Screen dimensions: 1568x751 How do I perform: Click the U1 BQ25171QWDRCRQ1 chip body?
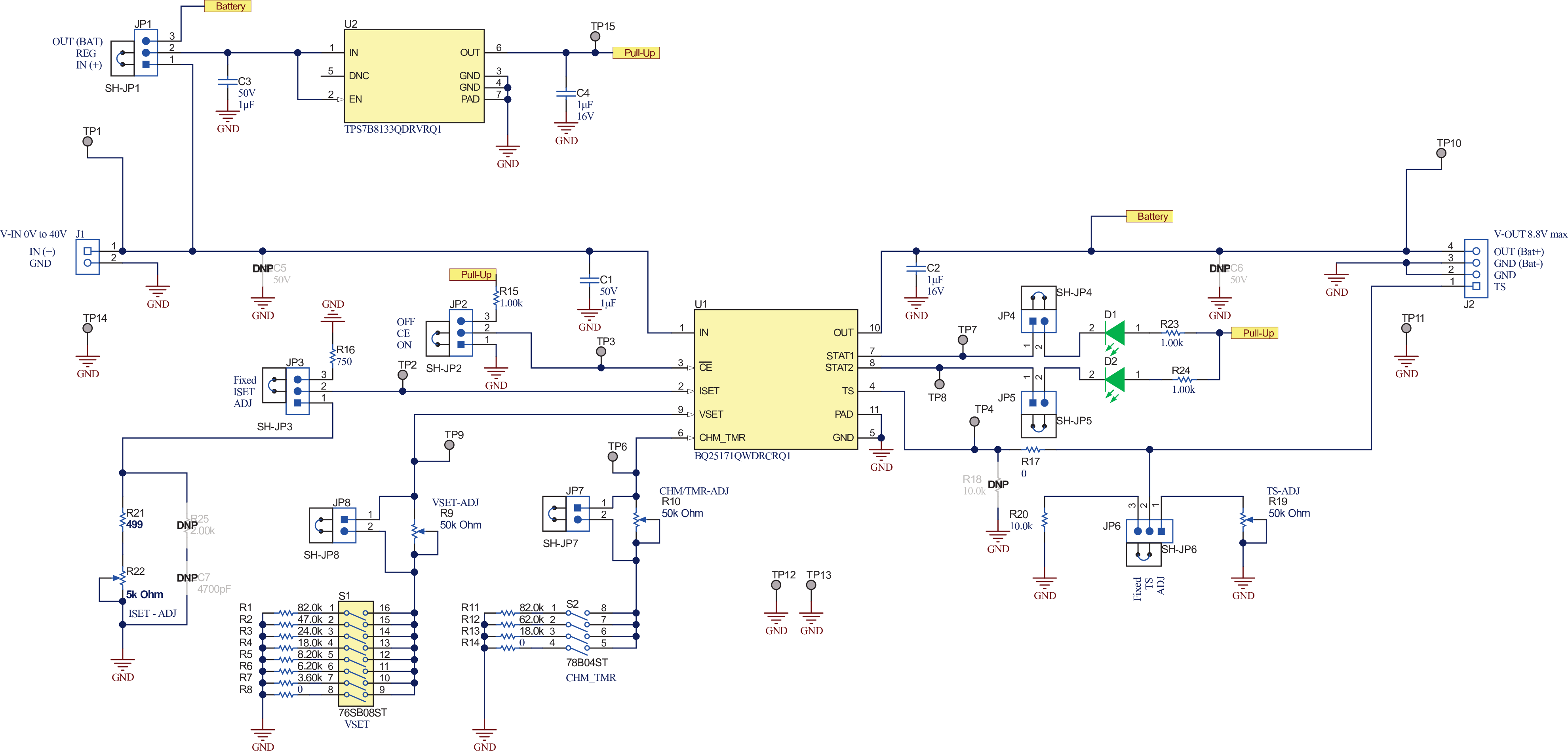point(776,380)
